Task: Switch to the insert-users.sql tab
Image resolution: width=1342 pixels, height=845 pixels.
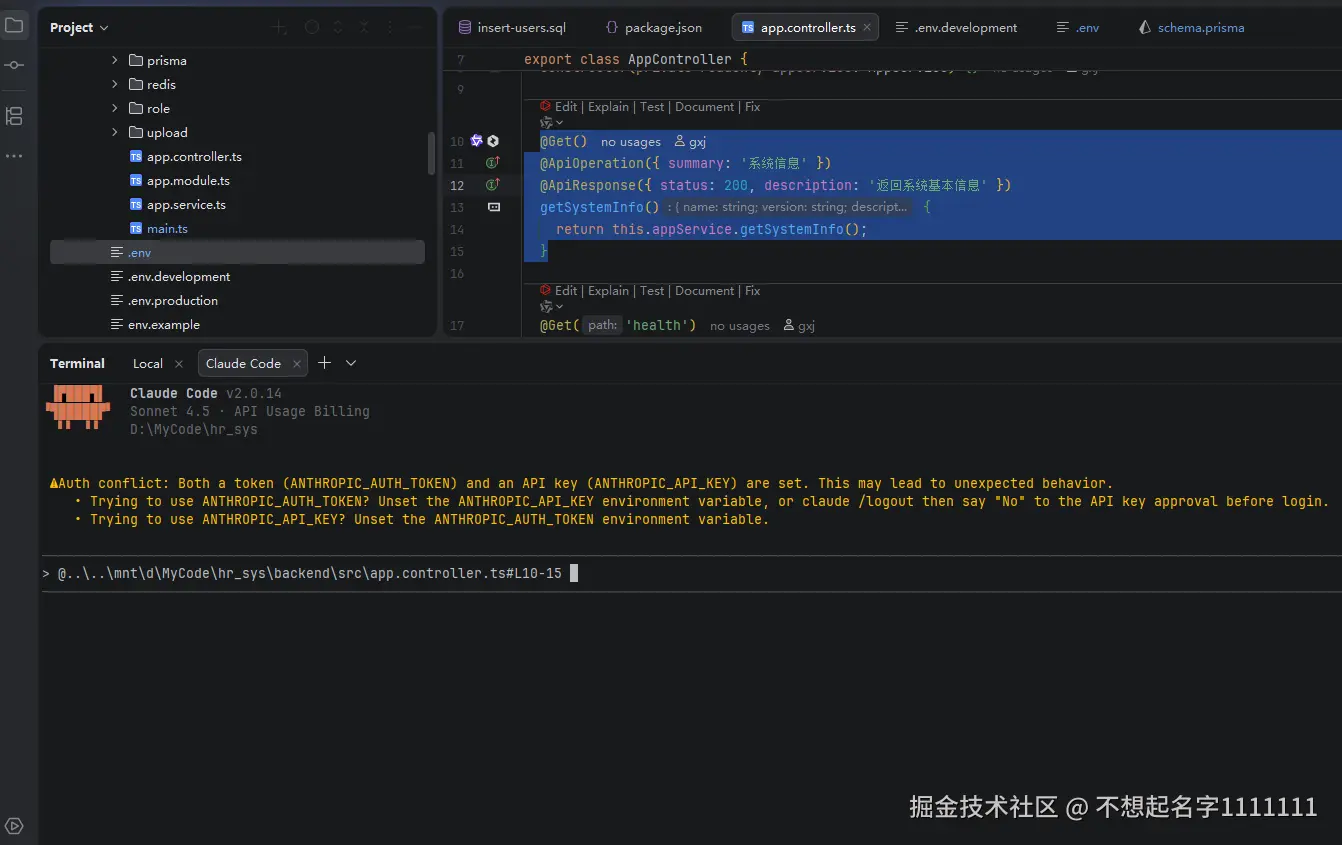Action: (x=511, y=28)
